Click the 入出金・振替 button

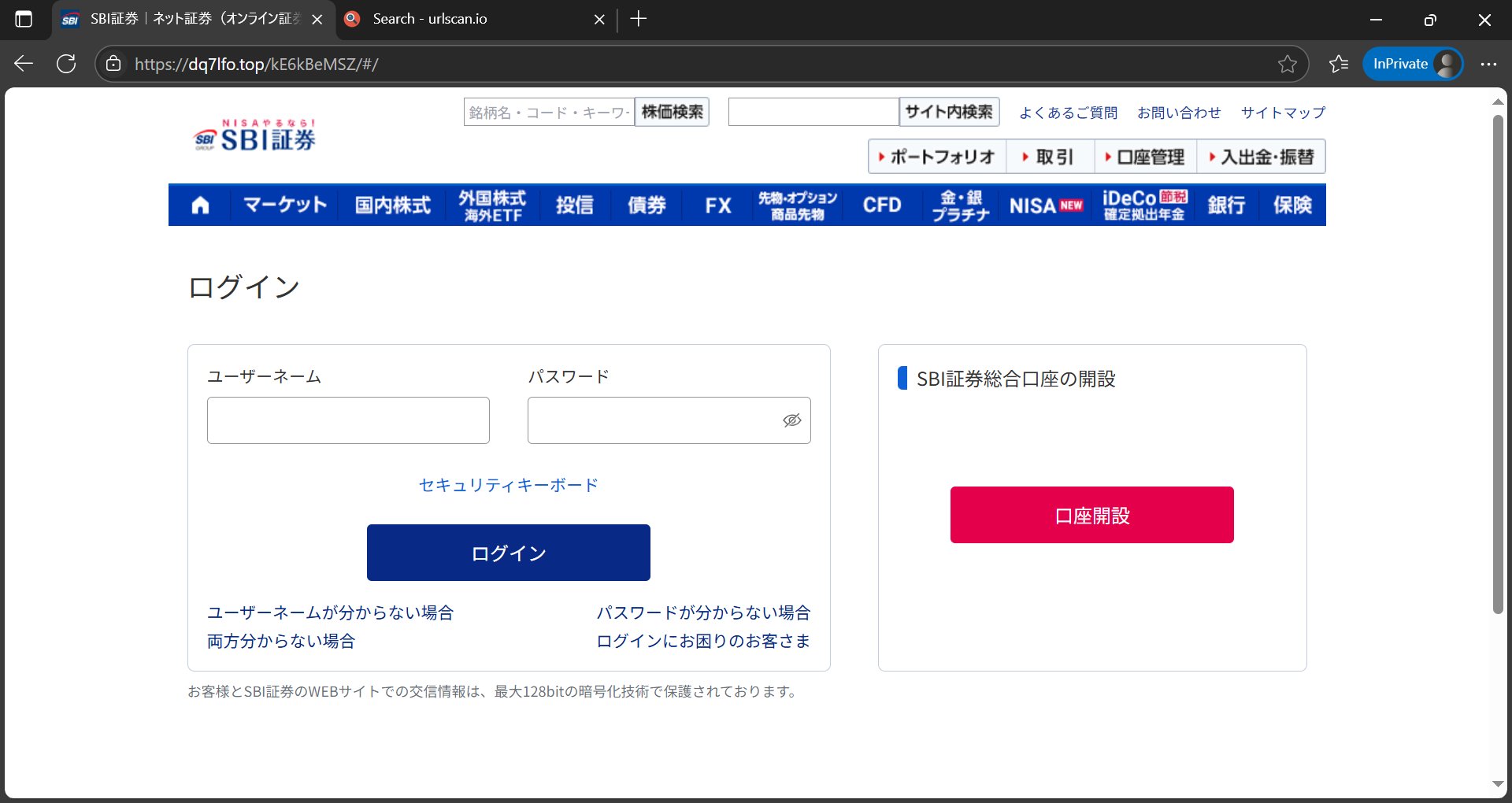[1262, 157]
